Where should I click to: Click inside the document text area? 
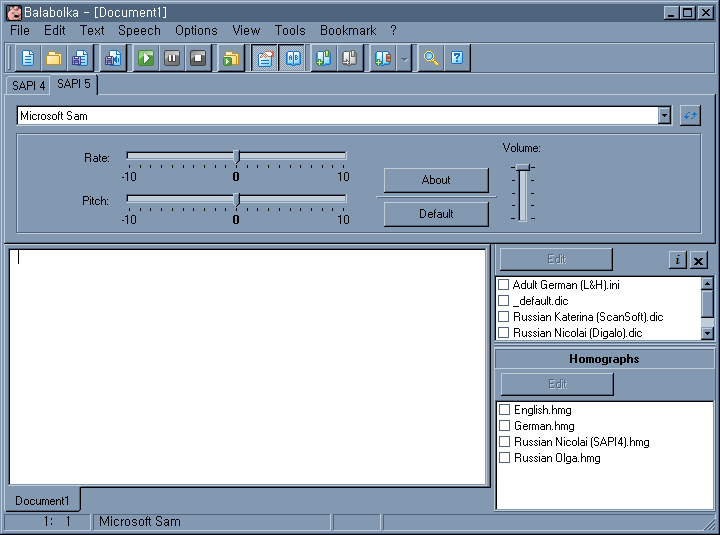click(248, 366)
